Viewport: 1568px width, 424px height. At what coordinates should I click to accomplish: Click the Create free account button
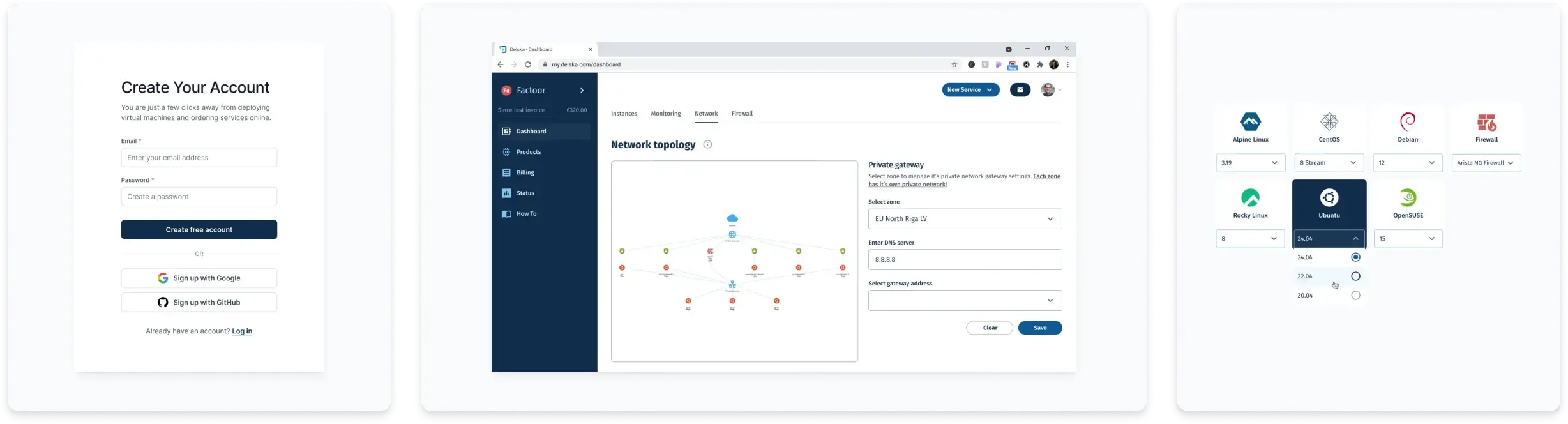199,230
